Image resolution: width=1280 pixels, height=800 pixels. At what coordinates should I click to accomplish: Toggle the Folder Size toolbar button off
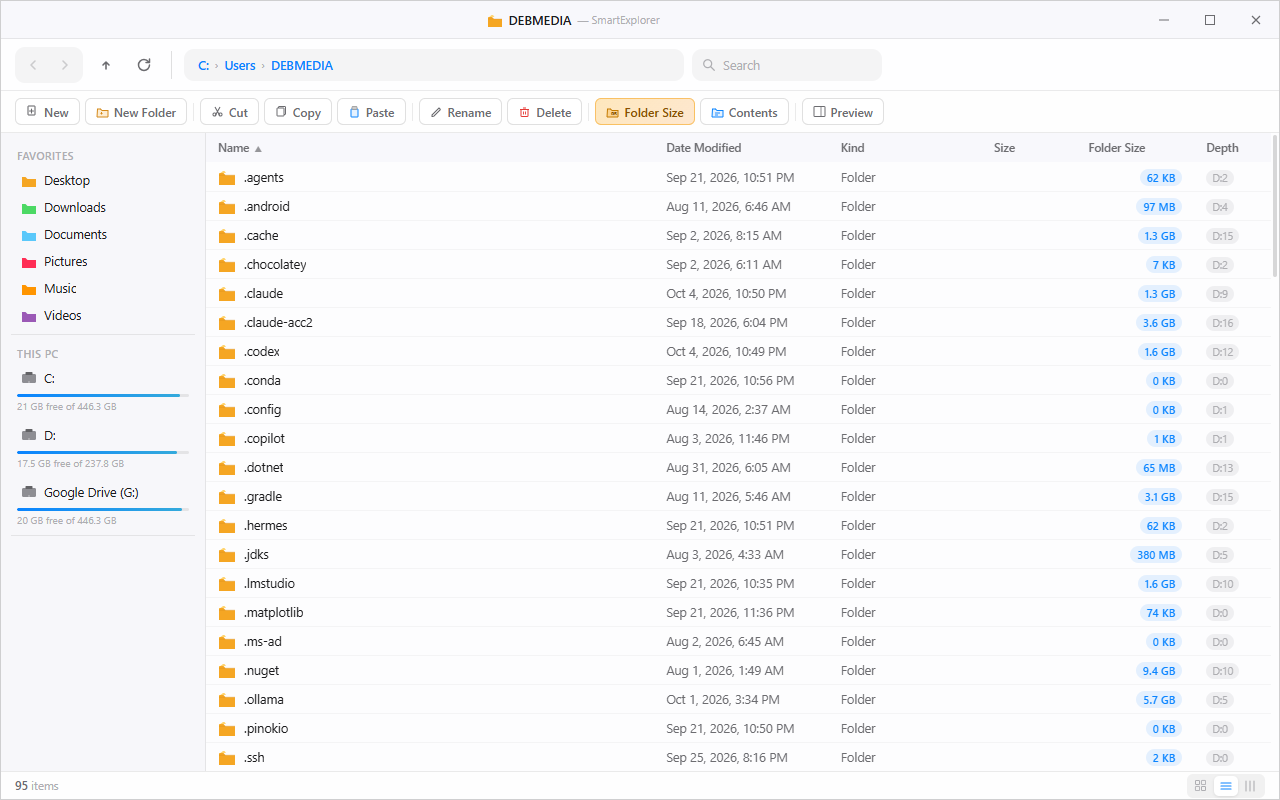645,112
